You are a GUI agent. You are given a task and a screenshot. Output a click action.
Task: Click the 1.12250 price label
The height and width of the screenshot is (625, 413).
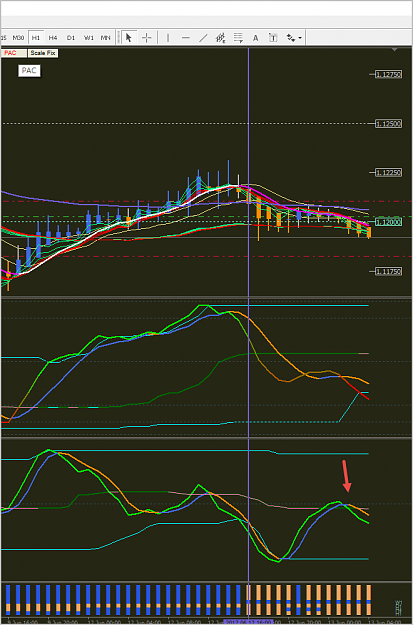(x=388, y=173)
